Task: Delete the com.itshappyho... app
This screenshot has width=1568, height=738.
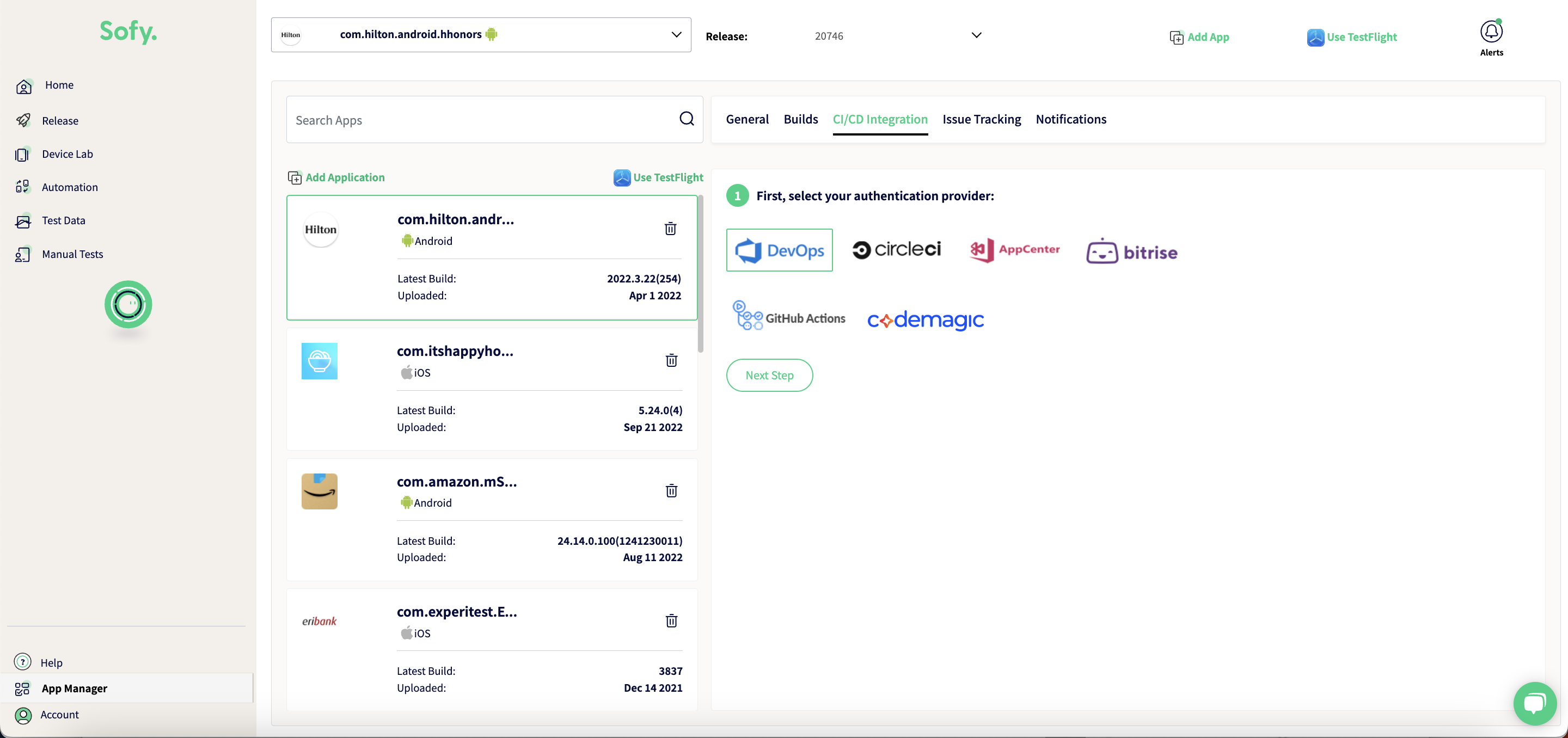Action: (671, 360)
